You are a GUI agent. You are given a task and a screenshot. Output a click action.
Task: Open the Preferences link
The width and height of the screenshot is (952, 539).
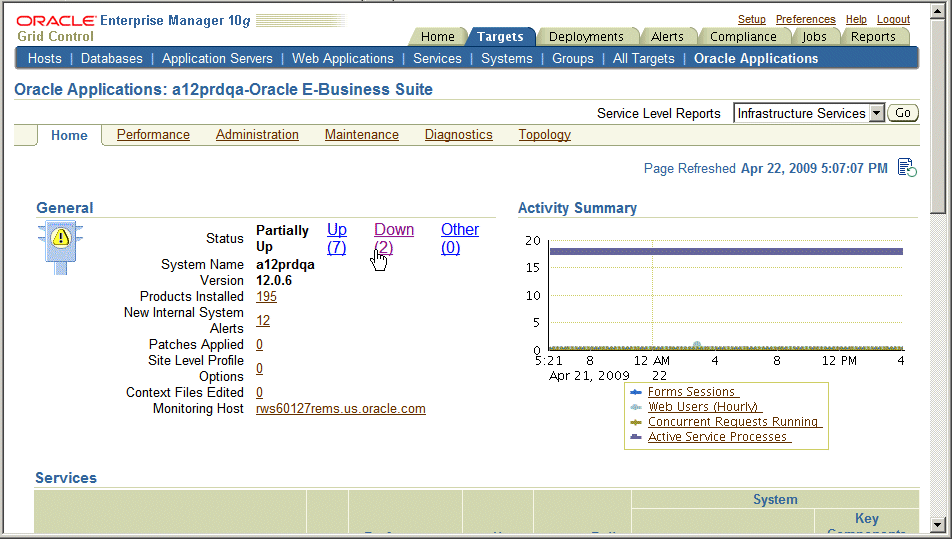[x=806, y=19]
